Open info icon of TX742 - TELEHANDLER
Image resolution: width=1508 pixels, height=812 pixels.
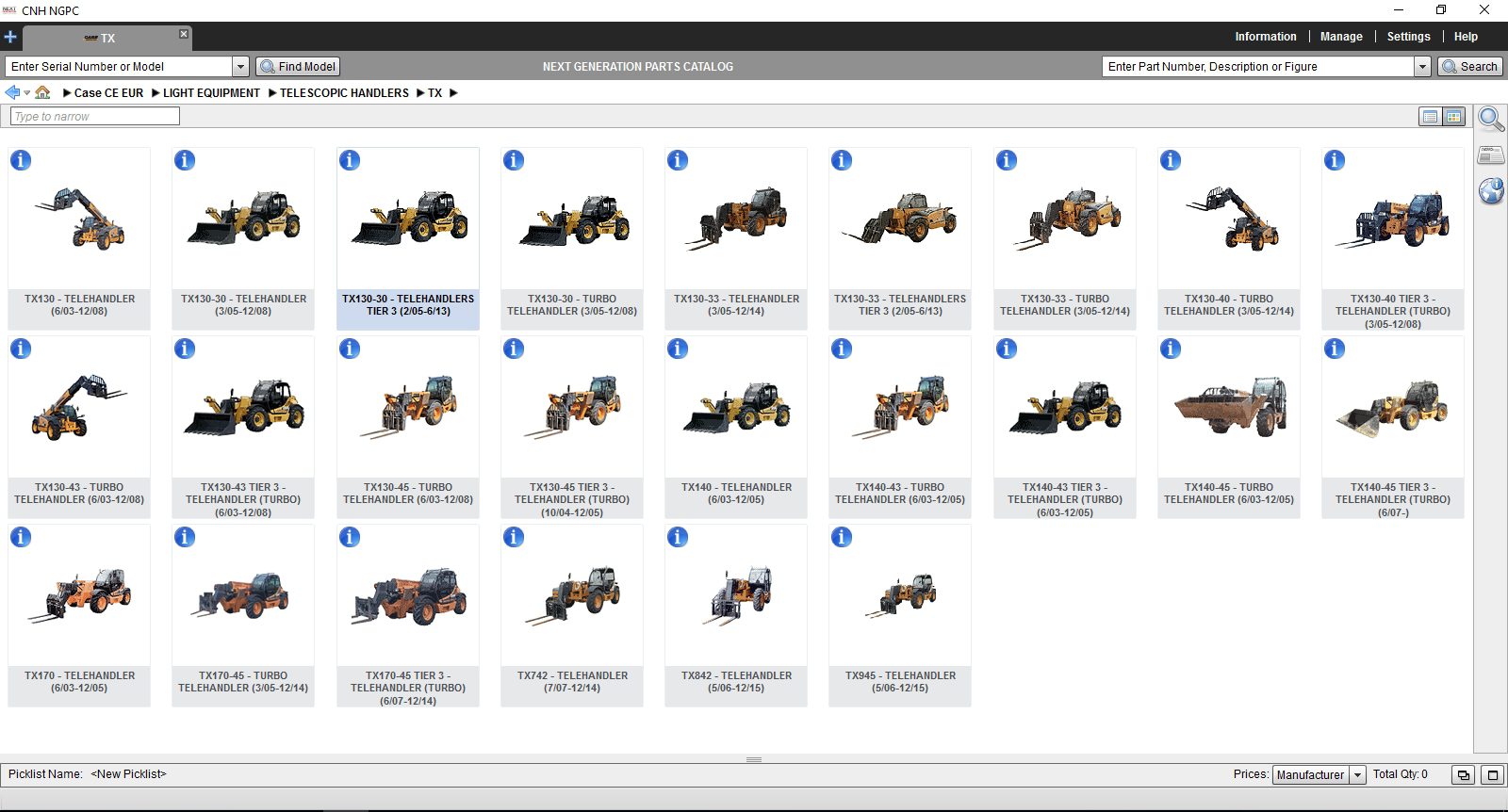coord(514,537)
